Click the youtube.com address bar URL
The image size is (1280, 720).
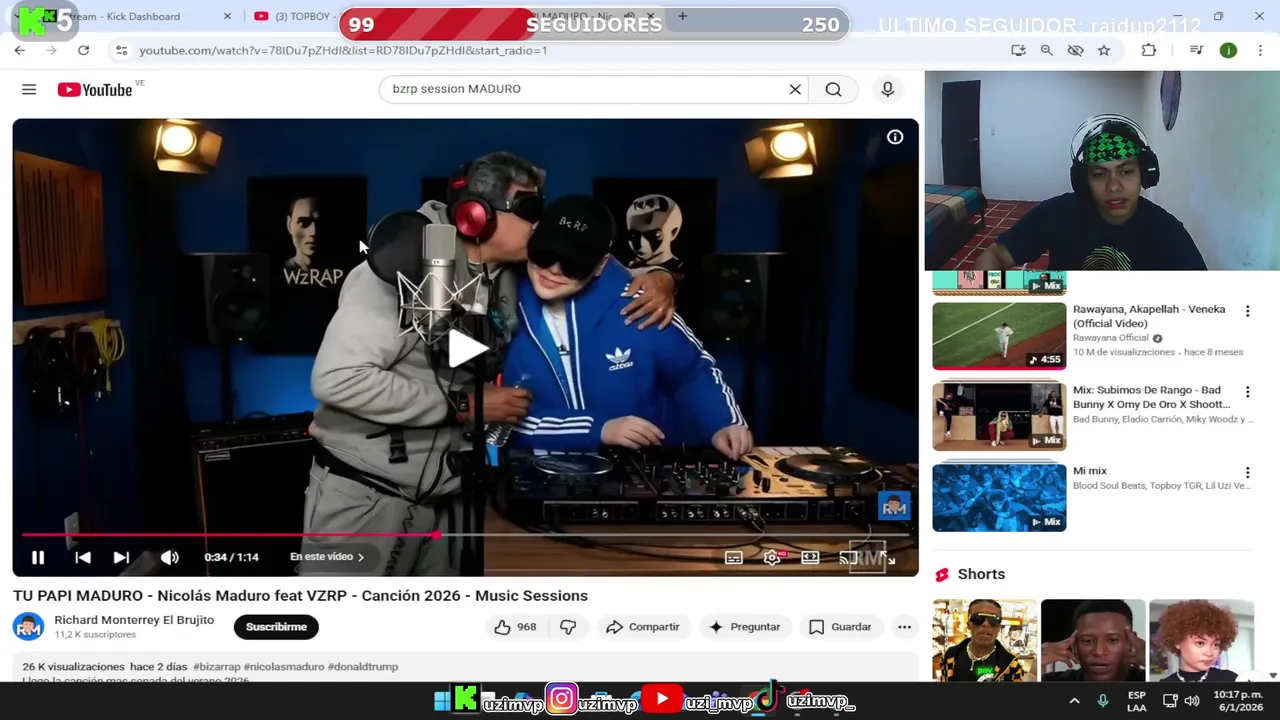click(343, 50)
